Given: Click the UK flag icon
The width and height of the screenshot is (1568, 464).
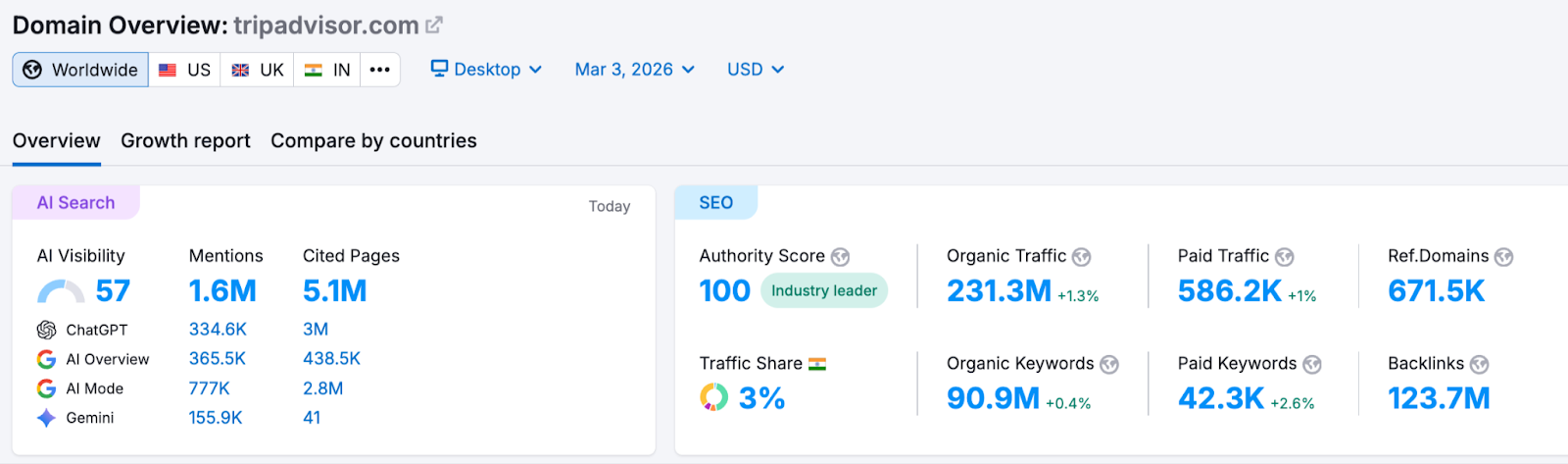Looking at the screenshot, I should (x=240, y=70).
